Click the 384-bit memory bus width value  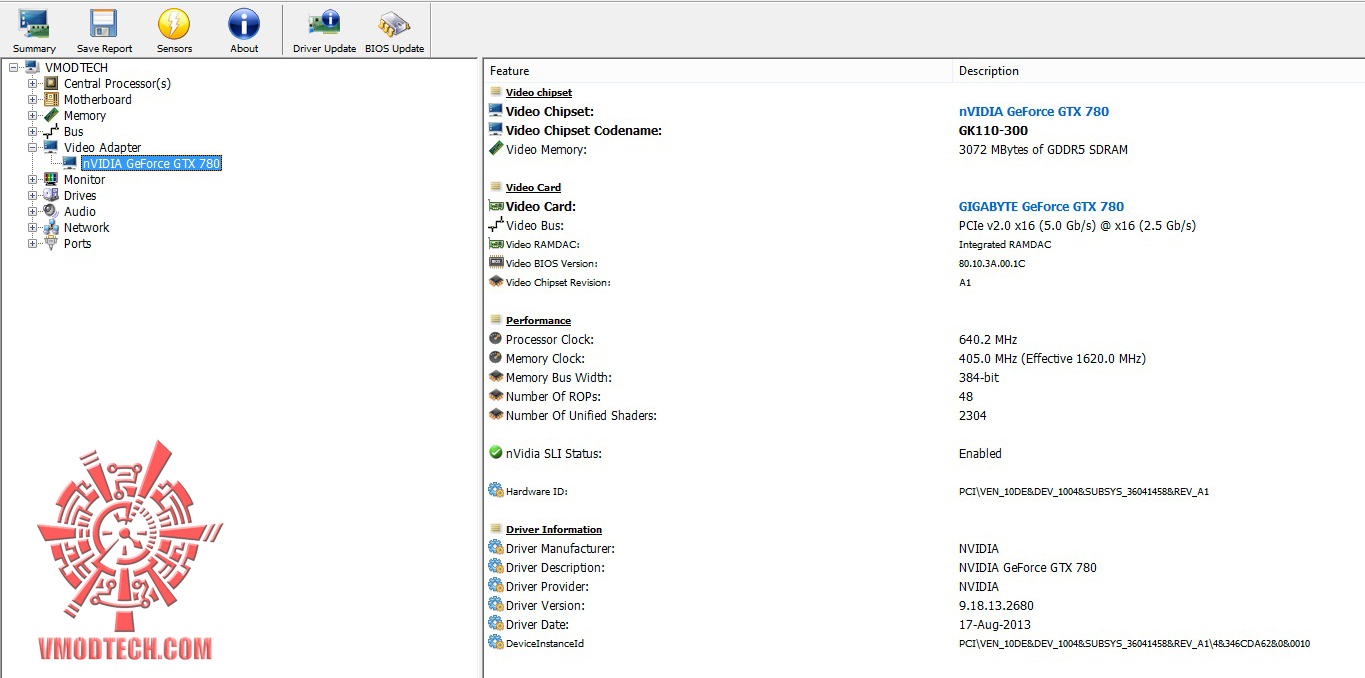click(x=979, y=377)
